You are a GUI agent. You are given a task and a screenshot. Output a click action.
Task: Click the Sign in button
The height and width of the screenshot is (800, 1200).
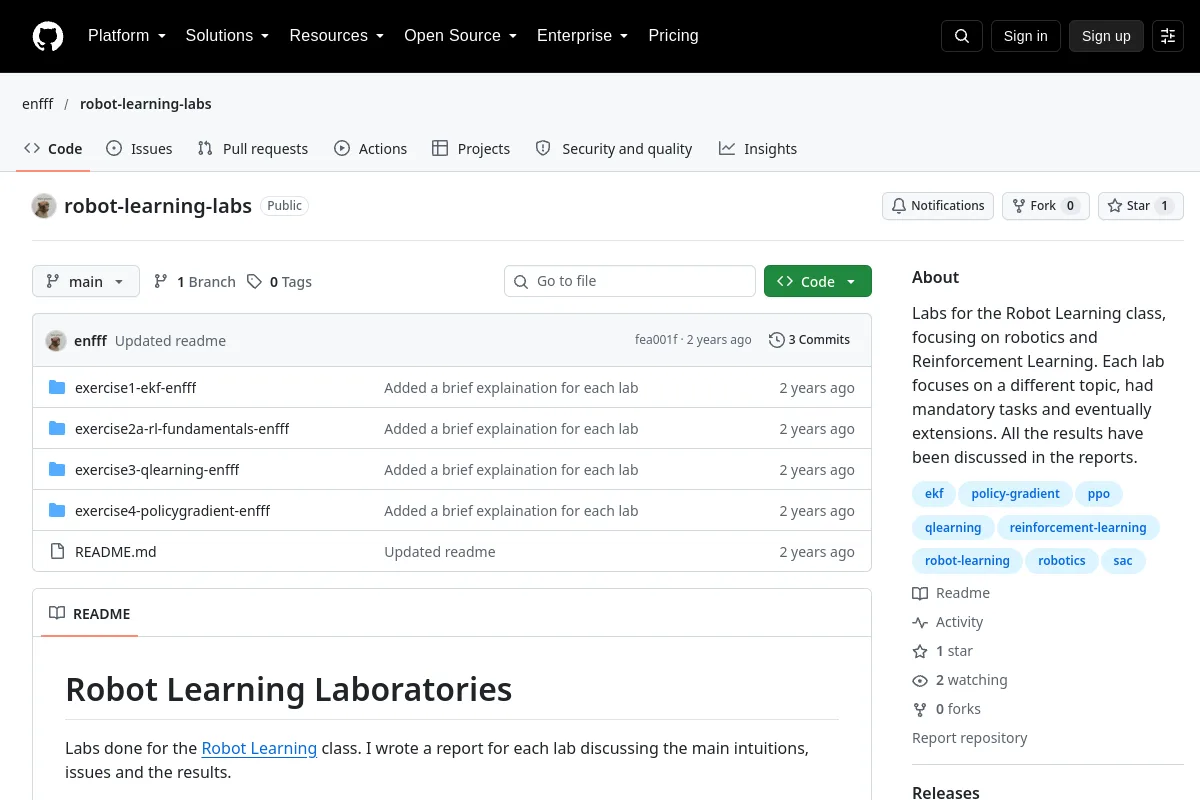[1025, 36]
